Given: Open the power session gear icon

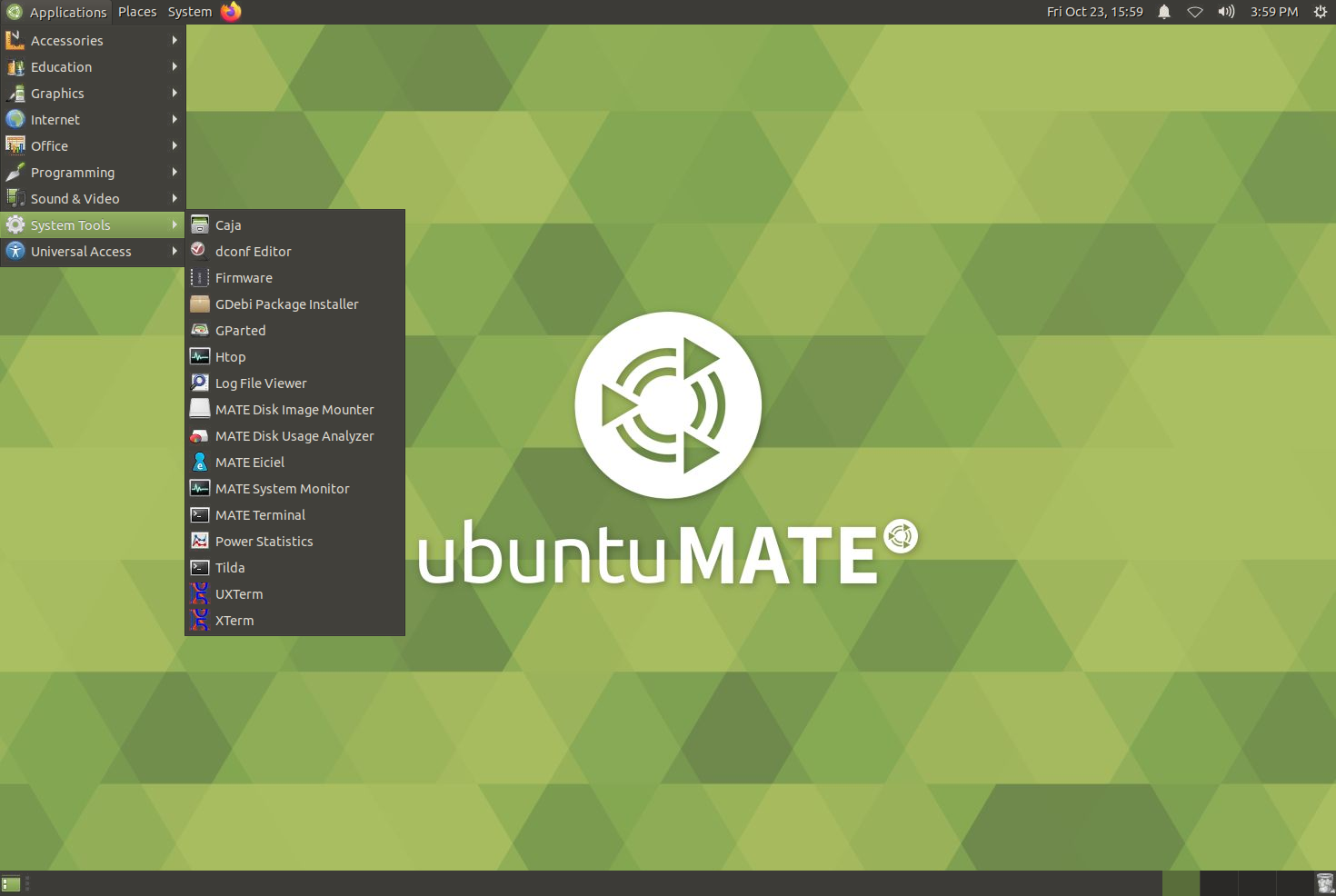Looking at the screenshot, I should tap(1321, 12).
